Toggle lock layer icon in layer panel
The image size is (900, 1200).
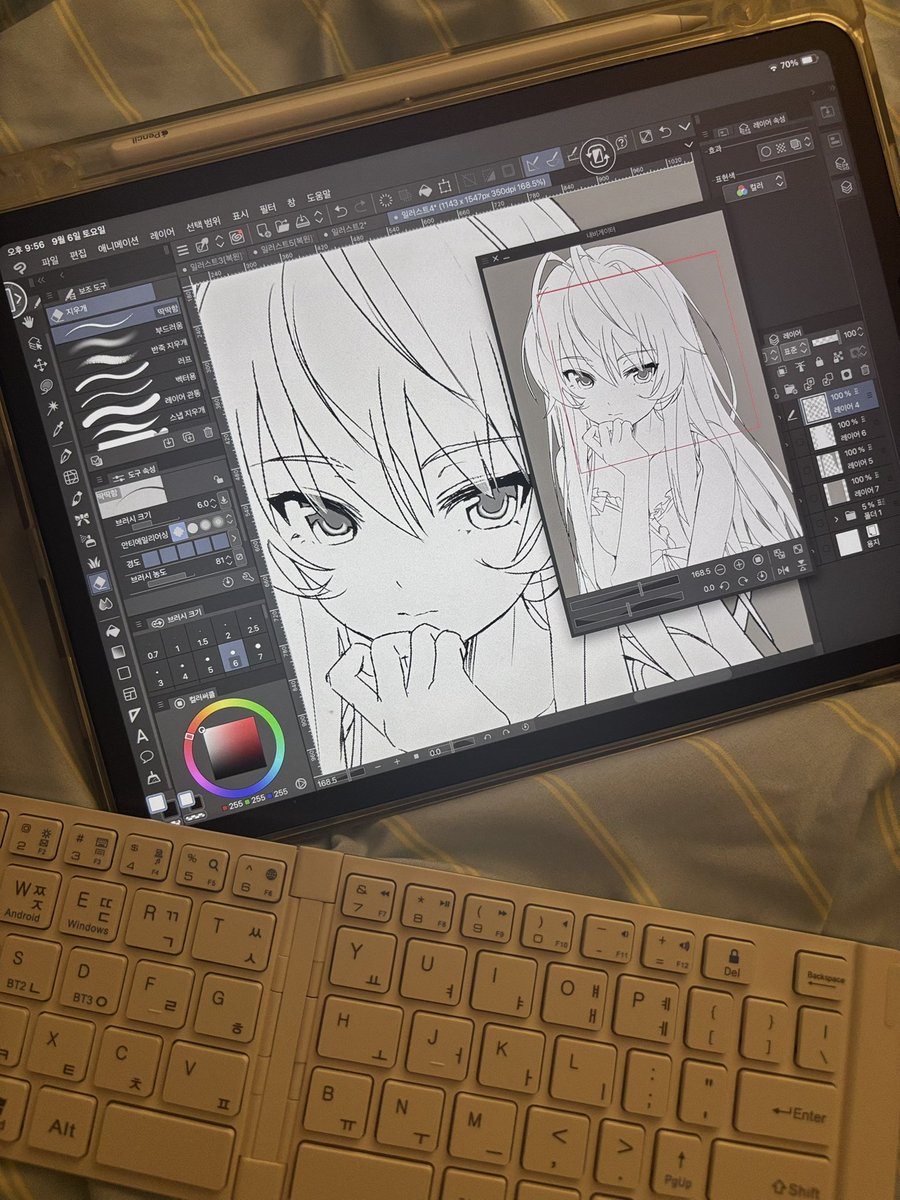click(819, 361)
